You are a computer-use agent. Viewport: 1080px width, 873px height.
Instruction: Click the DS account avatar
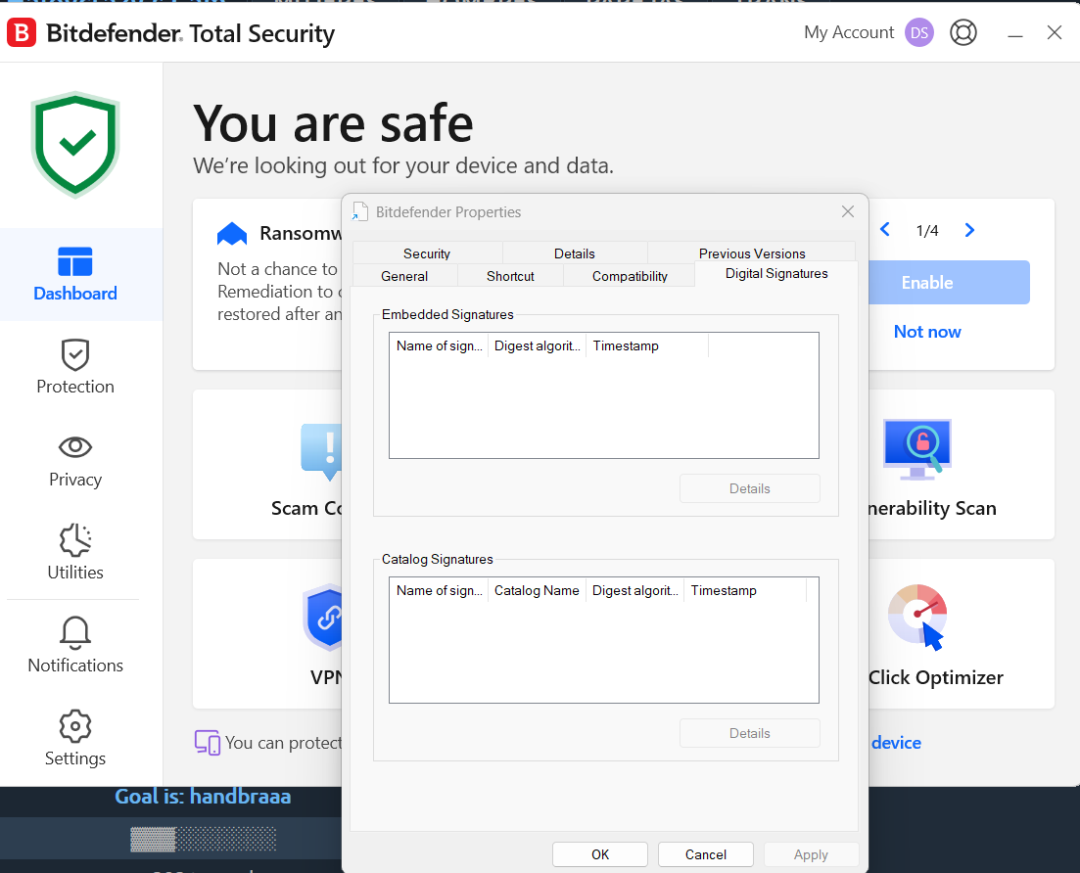click(919, 32)
